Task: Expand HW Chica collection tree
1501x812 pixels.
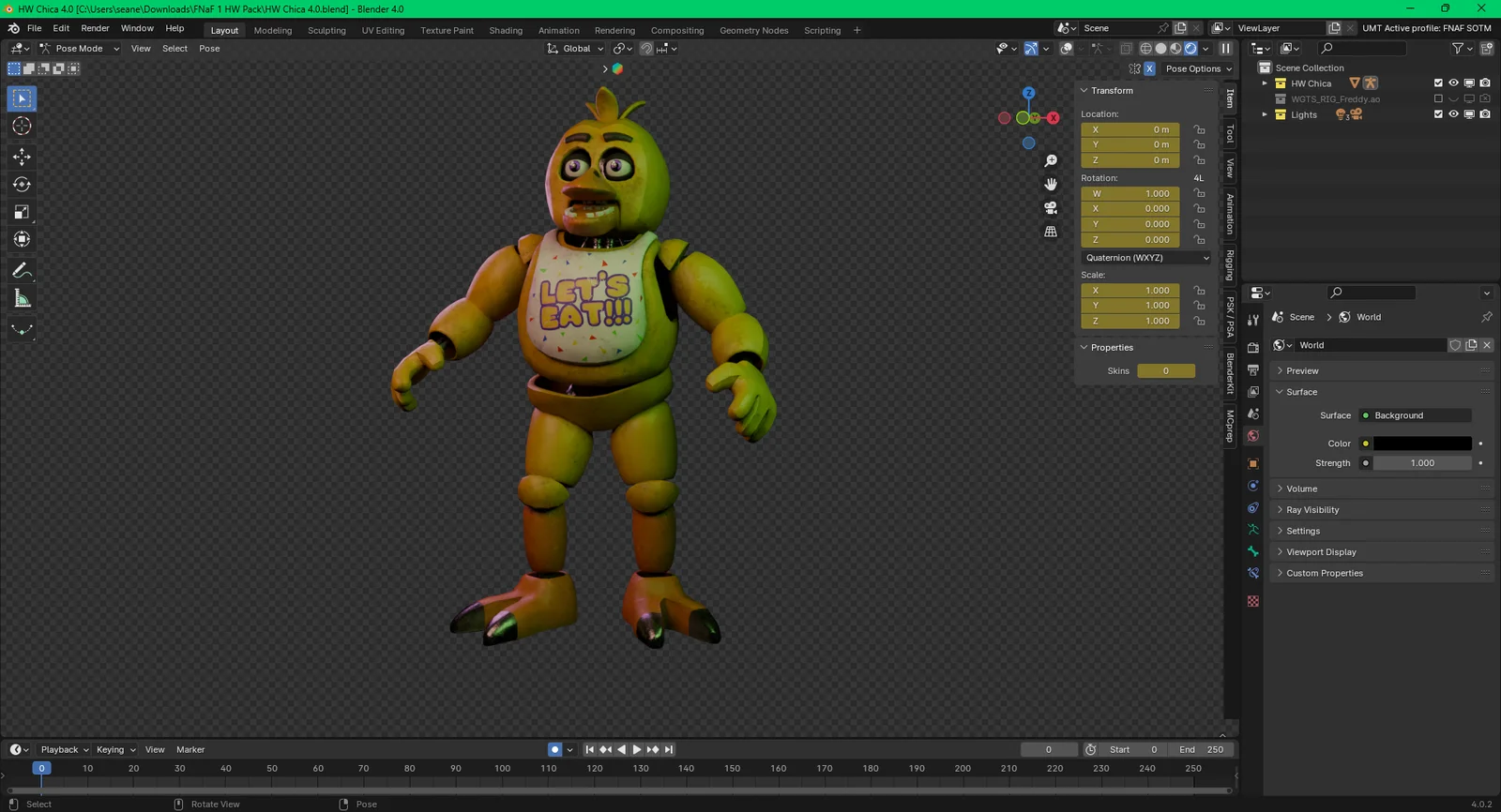Action: [1265, 83]
